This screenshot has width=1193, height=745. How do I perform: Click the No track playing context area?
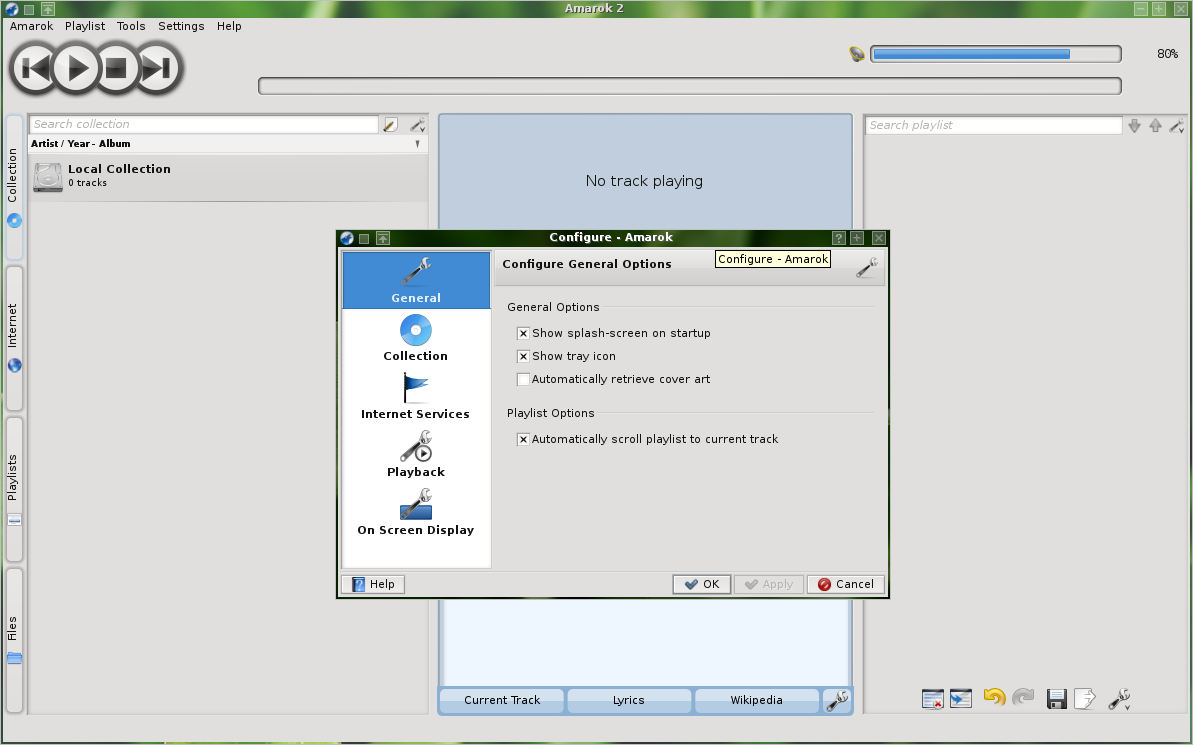(x=645, y=180)
